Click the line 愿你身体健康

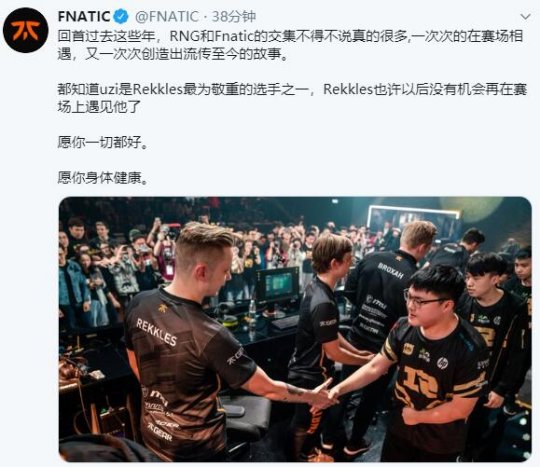(x=103, y=178)
